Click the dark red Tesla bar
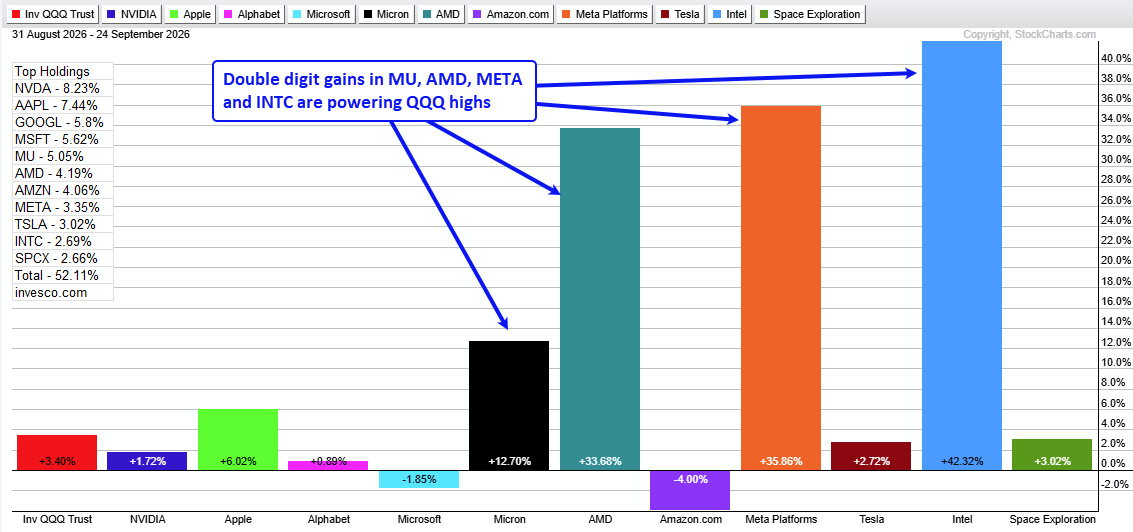The height and width of the screenshot is (532, 1133). (871, 457)
